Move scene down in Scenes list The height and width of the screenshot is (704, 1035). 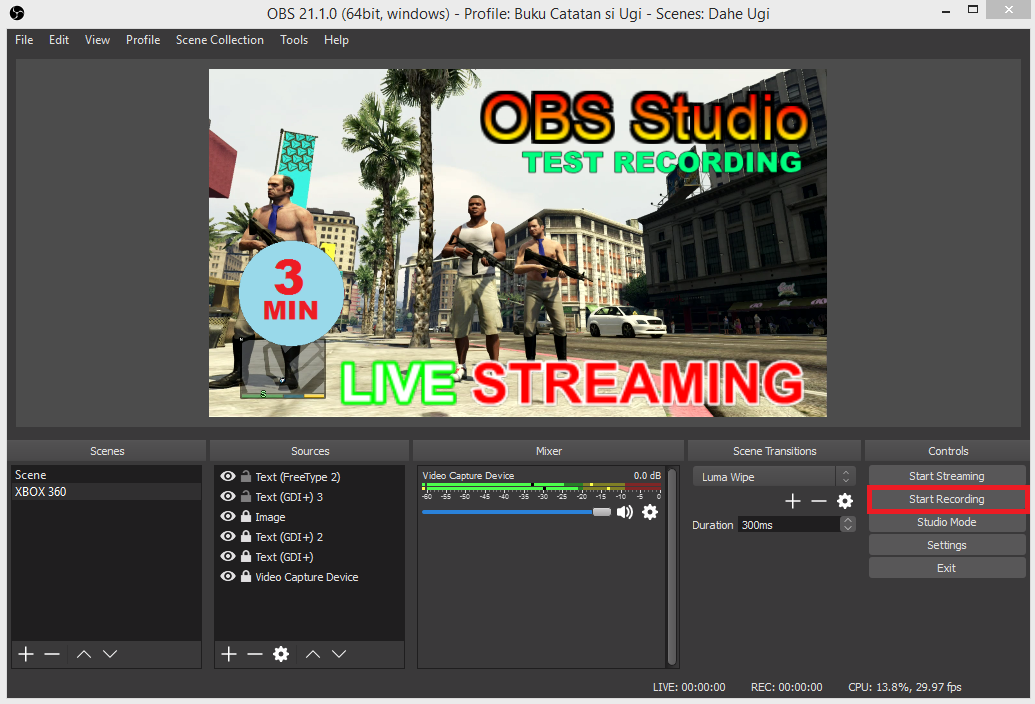(x=110, y=654)
